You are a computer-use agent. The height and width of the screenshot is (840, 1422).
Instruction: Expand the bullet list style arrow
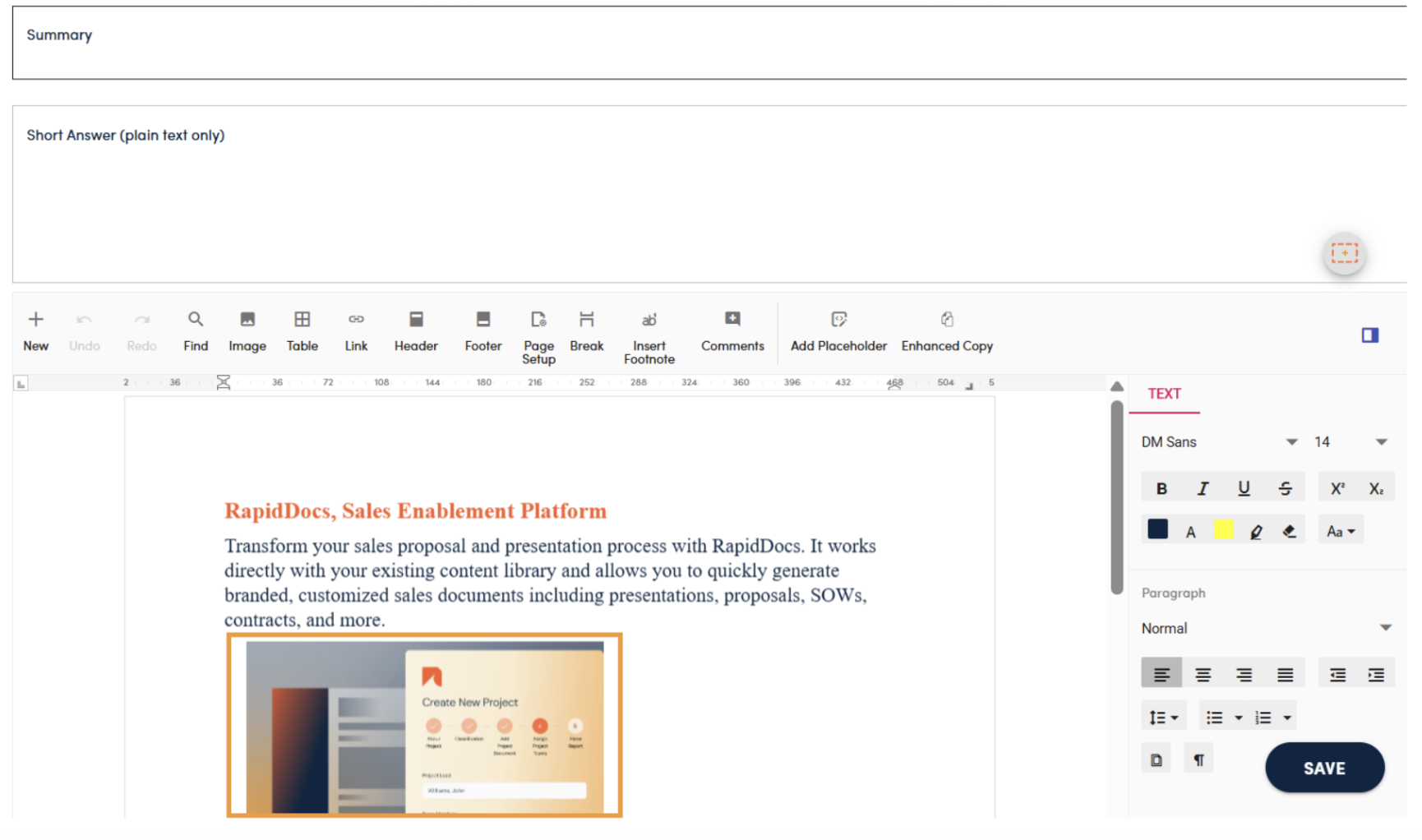1238,718
